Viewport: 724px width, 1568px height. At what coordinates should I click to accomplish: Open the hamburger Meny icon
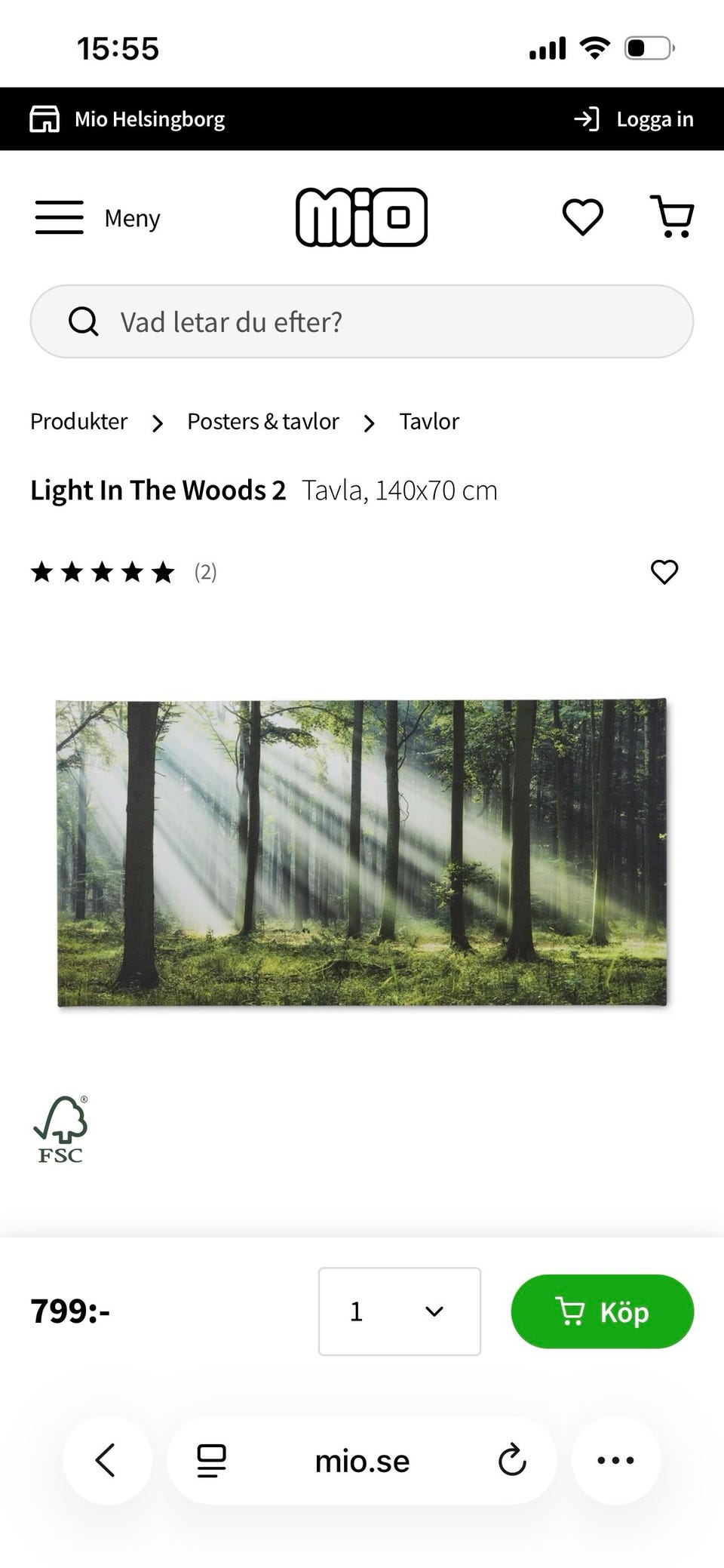pyautogui.click(x=60, y=217)
